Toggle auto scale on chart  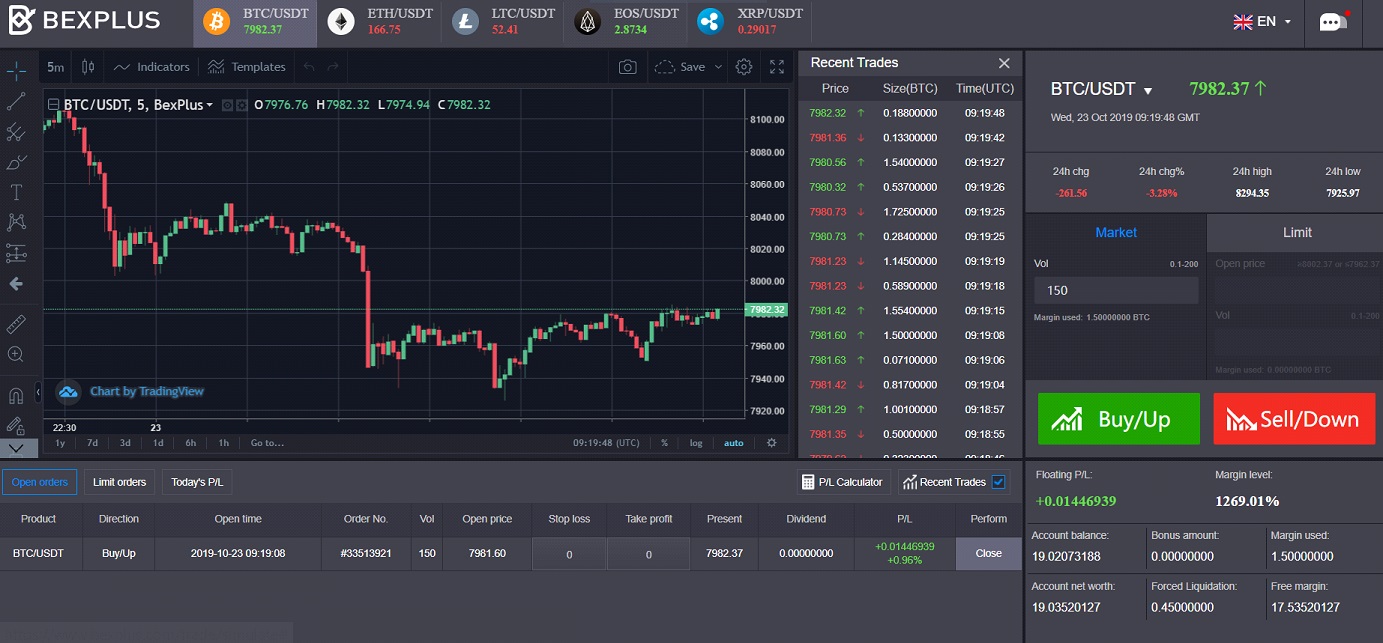click(x=734, y=443)
